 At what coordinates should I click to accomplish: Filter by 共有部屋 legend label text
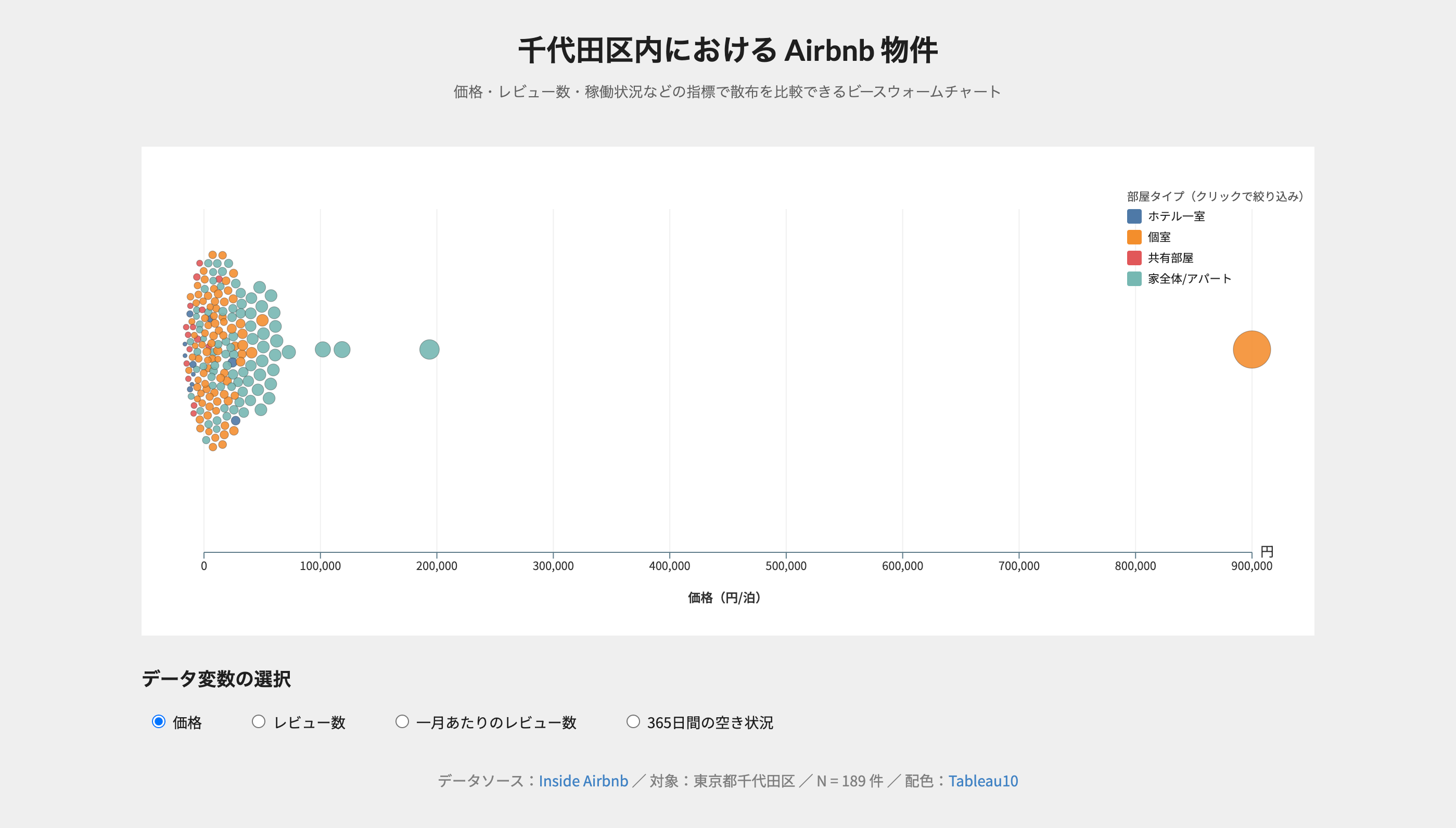[1170, 257]
